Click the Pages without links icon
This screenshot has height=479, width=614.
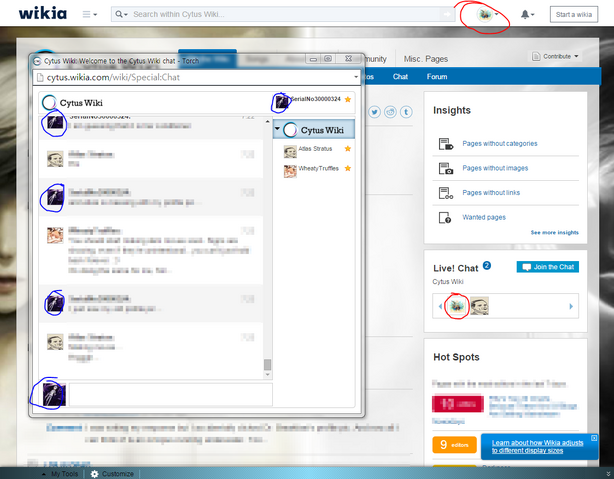[446, 193]
